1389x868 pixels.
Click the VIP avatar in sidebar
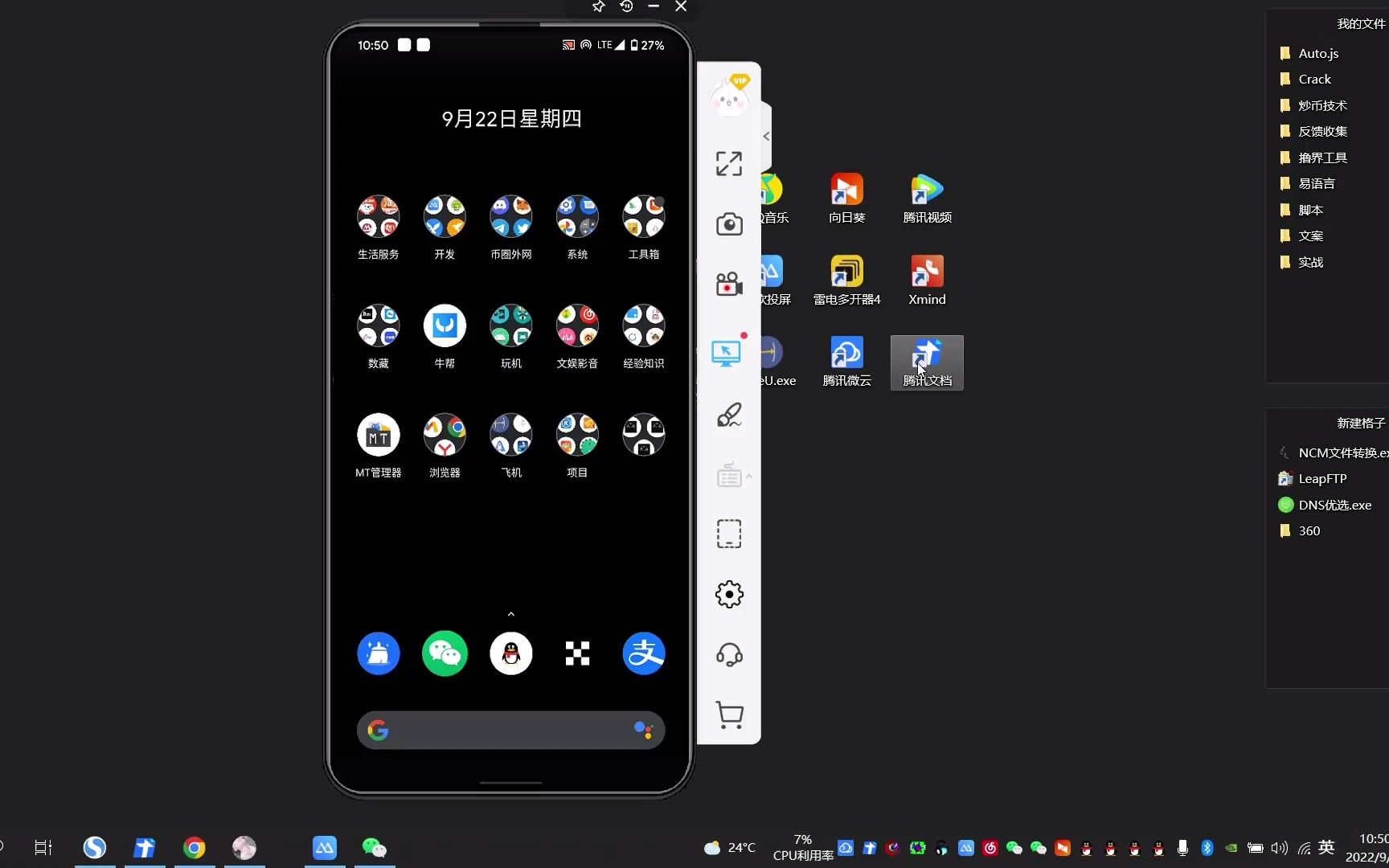[x=729, y=96]
